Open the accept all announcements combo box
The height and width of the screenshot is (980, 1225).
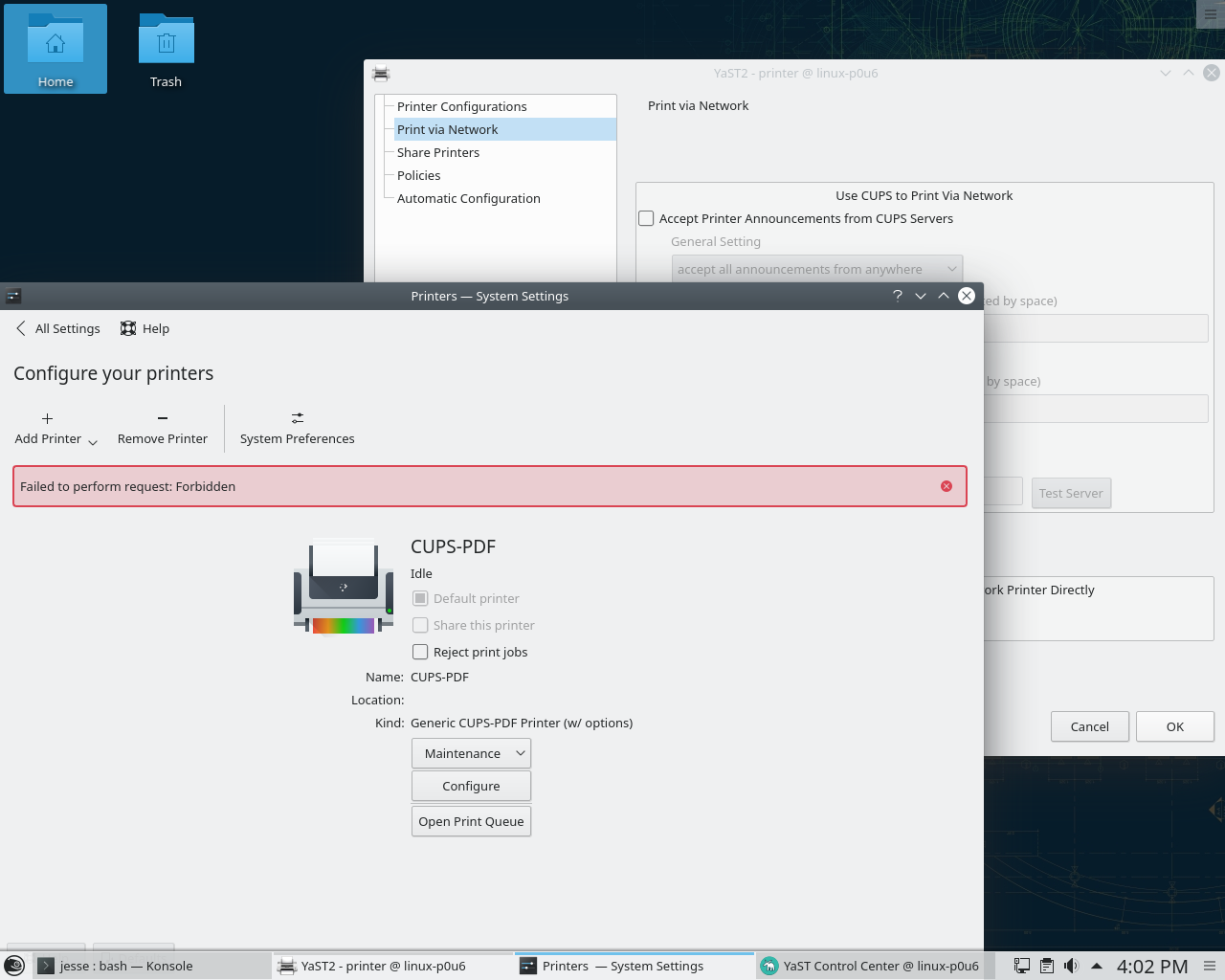pos(817,269)
